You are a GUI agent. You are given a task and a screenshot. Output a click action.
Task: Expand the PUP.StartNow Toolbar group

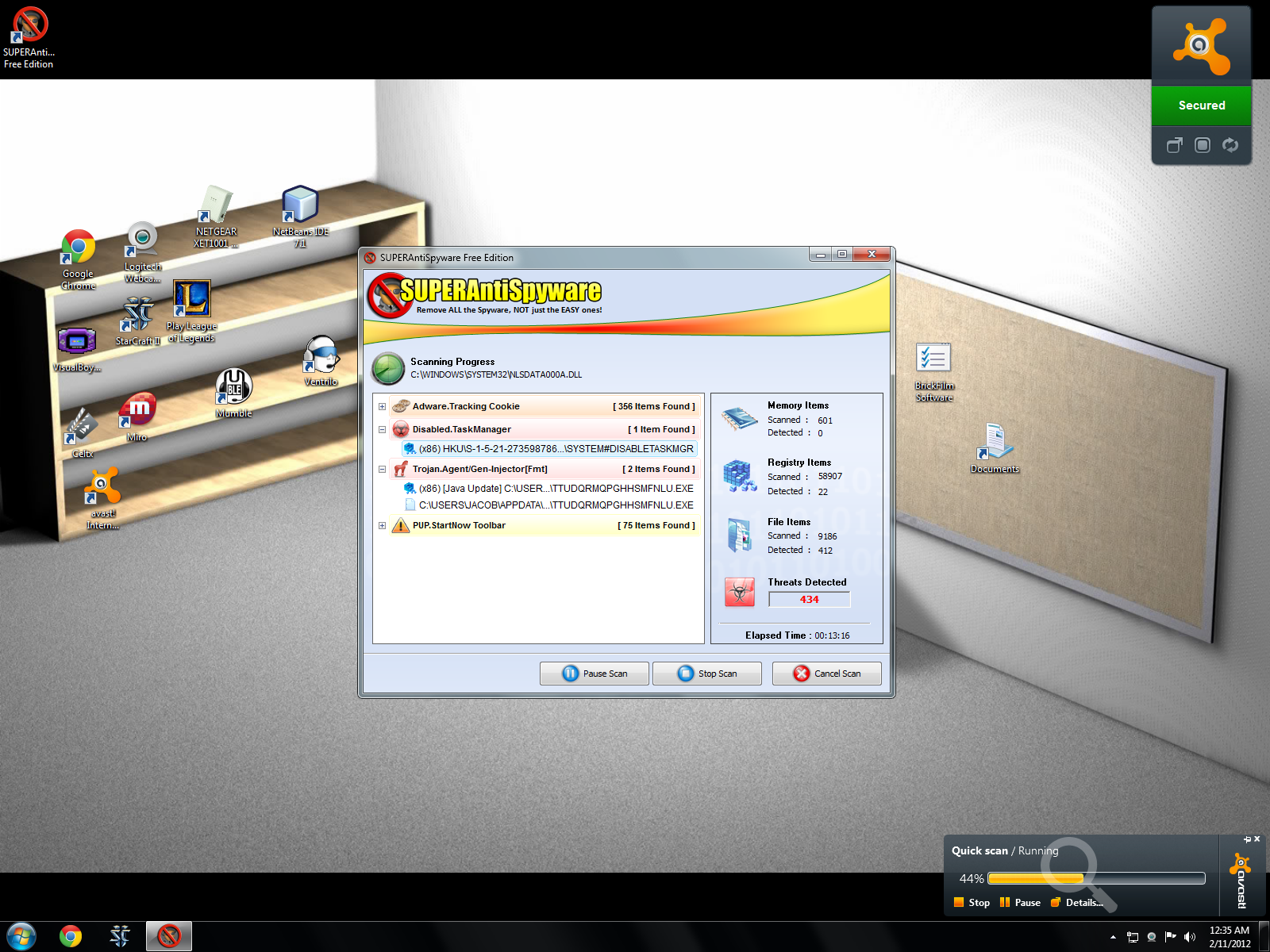click(382, 526)
